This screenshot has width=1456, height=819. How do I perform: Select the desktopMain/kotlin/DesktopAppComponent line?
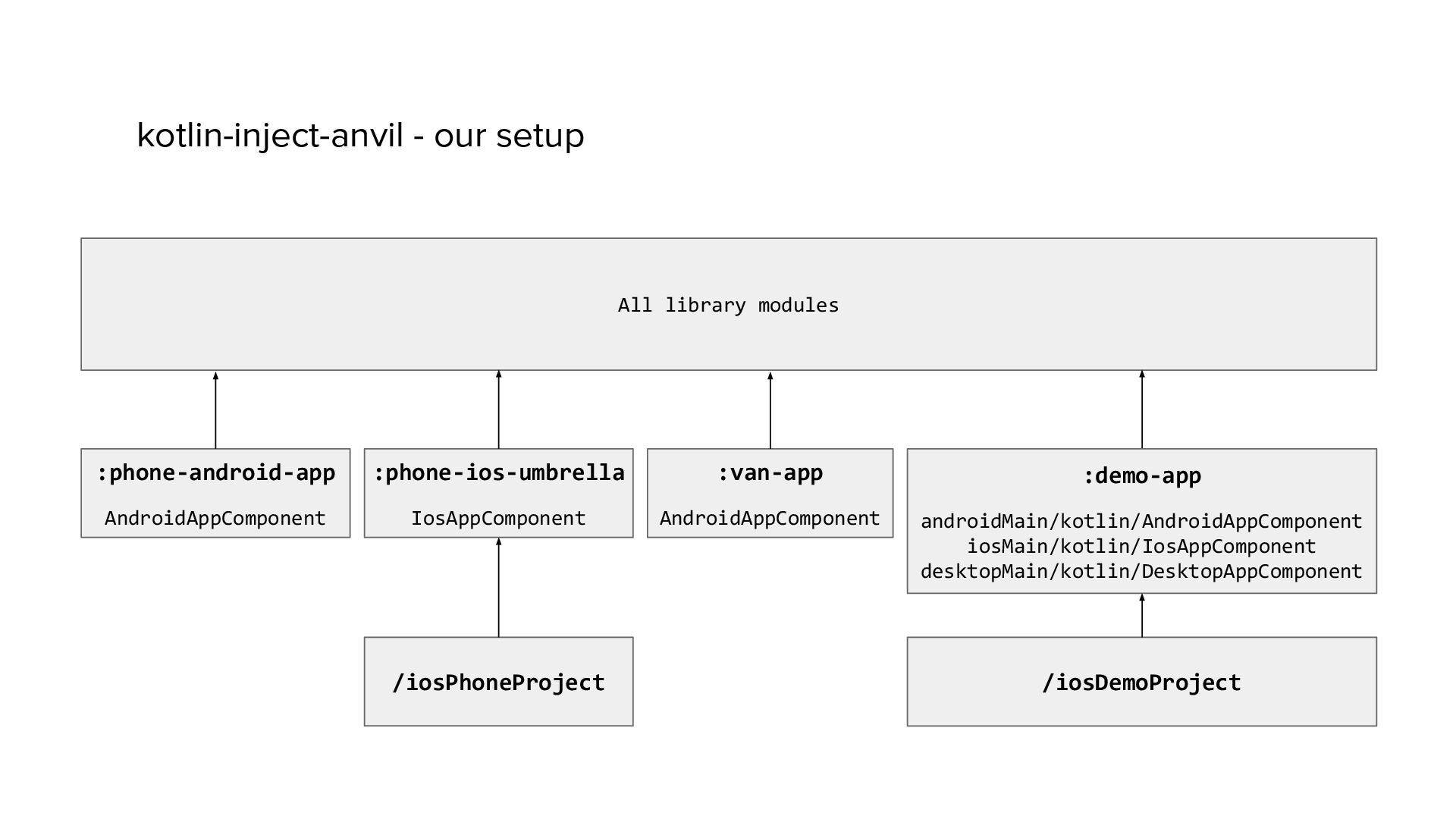(x=1141, y=572)
